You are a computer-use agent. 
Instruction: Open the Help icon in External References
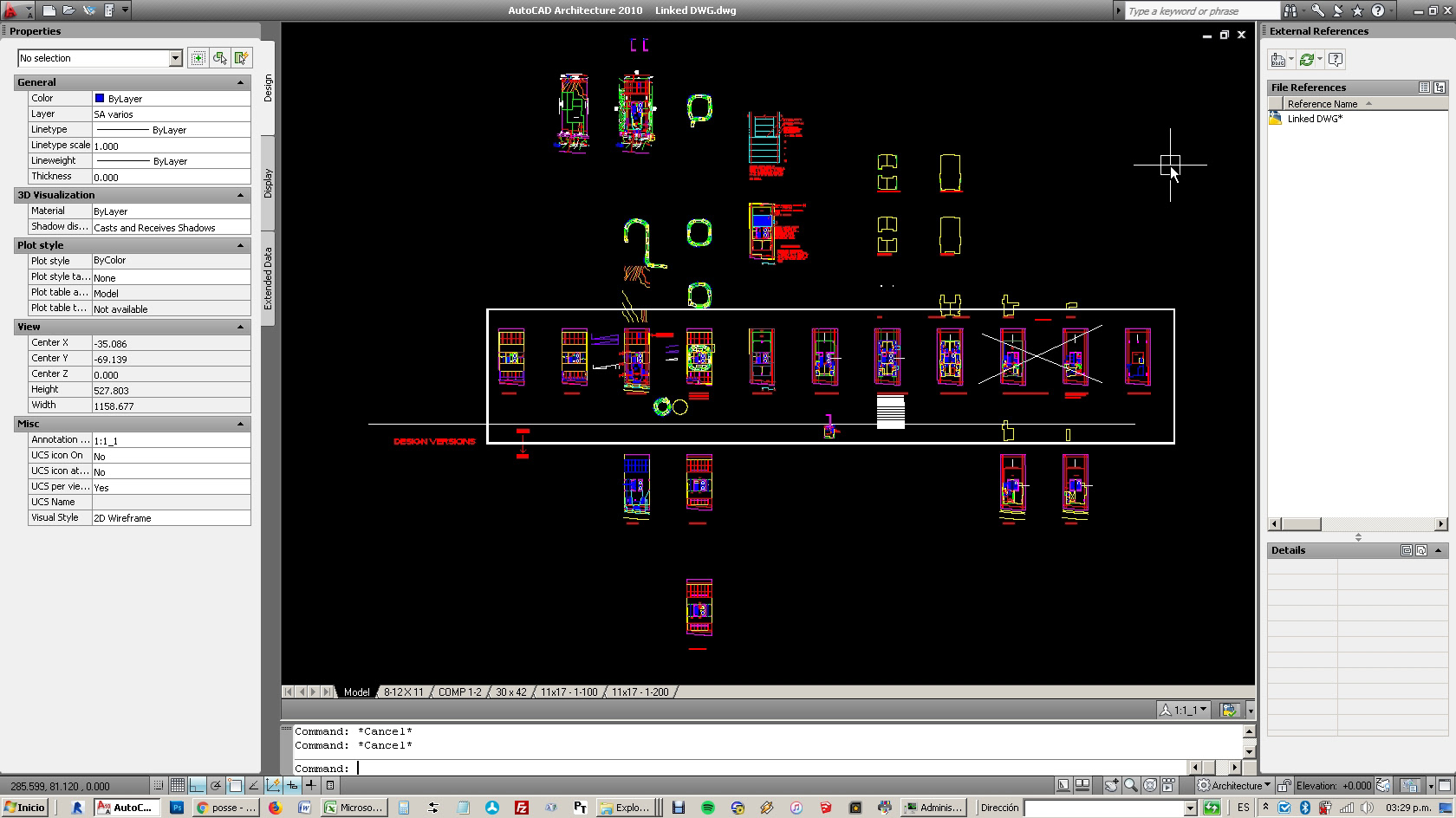(1336, 60)
